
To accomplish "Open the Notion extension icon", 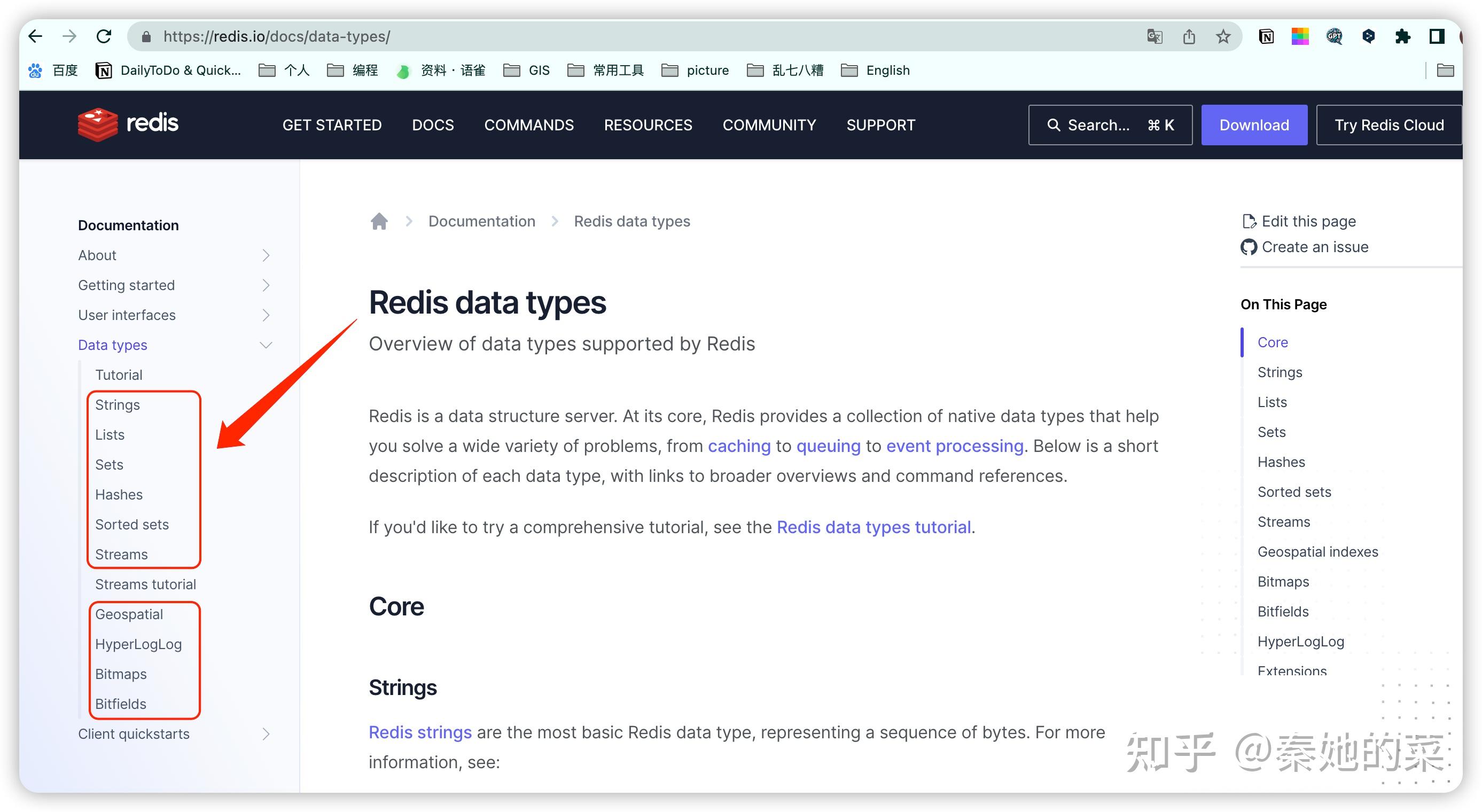I will (x=1266, y=36).
